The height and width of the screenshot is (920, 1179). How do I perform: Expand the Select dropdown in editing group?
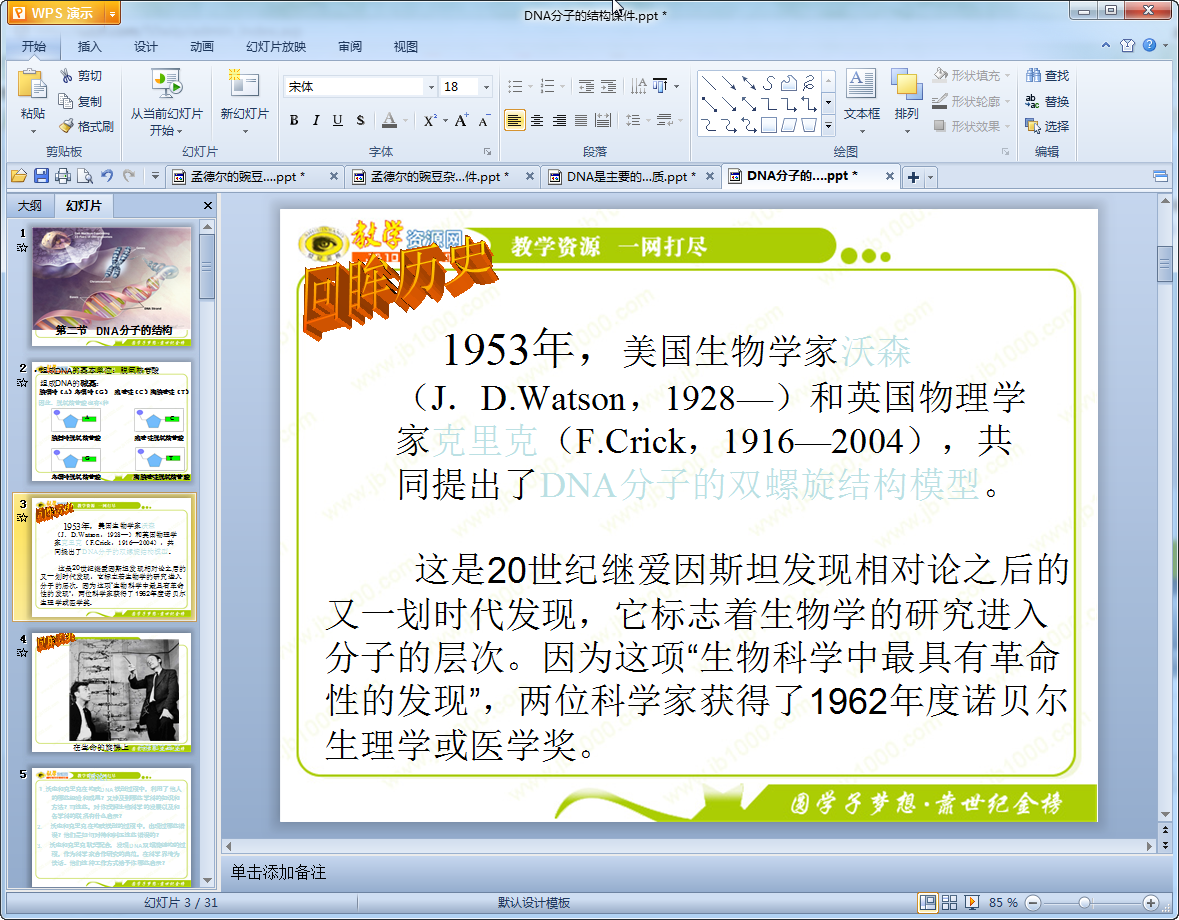click(1047, 126)
